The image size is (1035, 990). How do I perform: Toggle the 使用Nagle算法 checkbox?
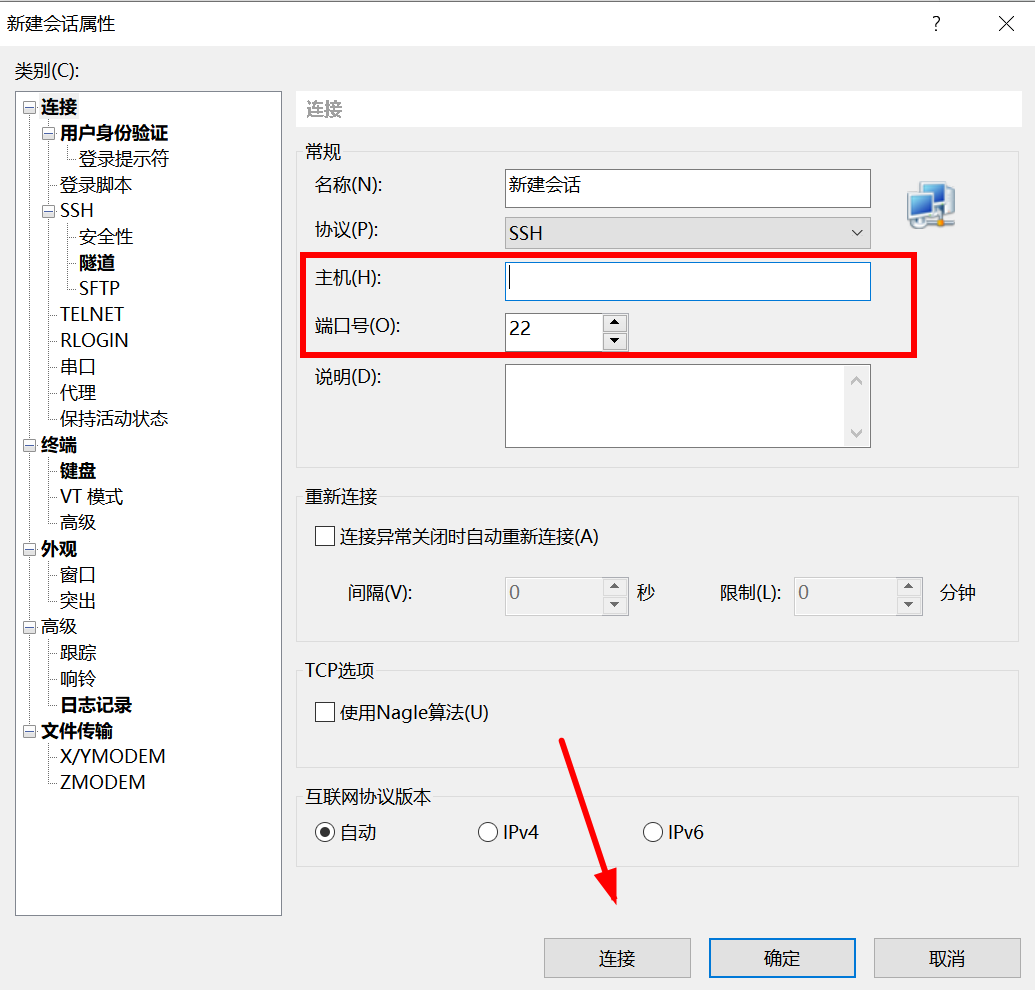pyautogui.click(x=325, y=712)
